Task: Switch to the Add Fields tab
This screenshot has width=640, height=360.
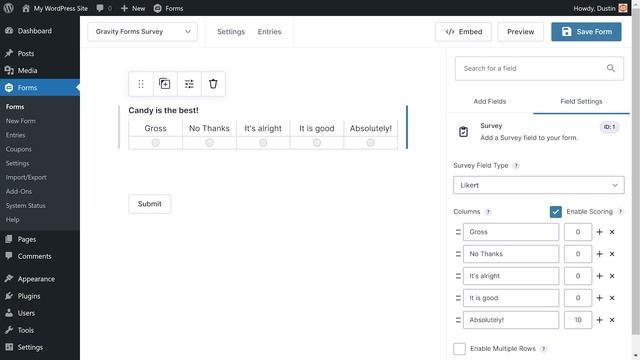Action: pos(489,101)
